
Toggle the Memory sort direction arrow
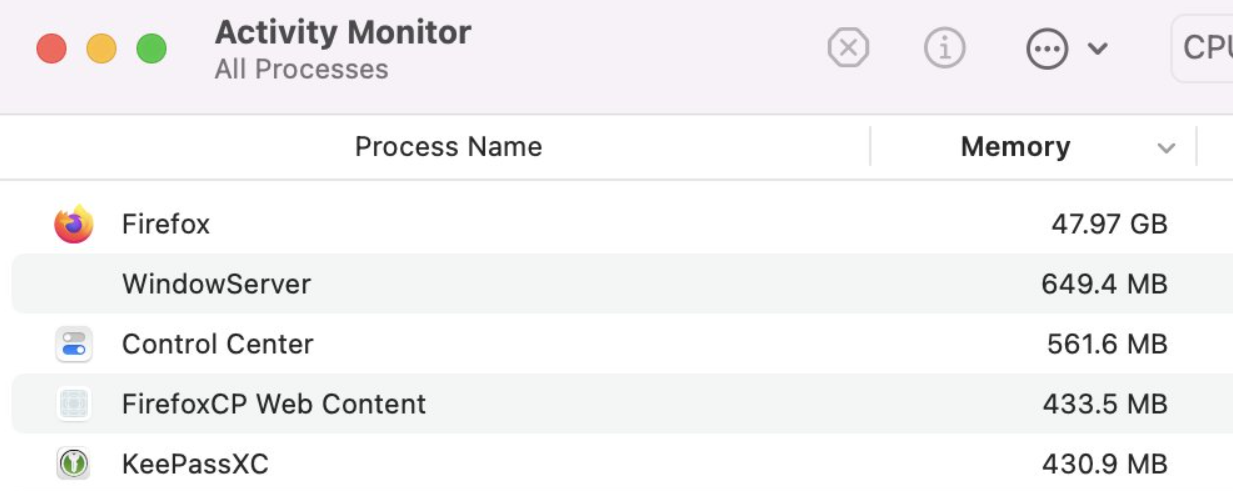[1166, 149]
